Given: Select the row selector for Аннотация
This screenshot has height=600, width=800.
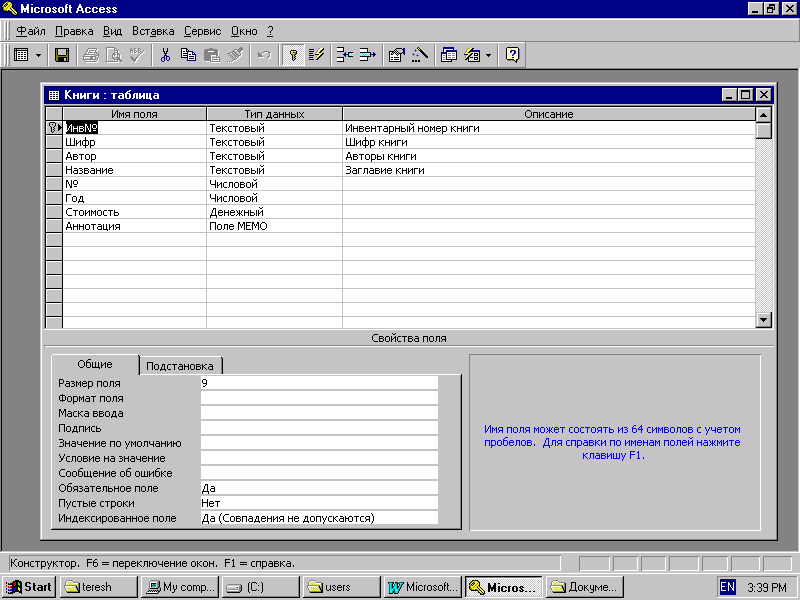Looking at the screenshot, I should 54,226.
